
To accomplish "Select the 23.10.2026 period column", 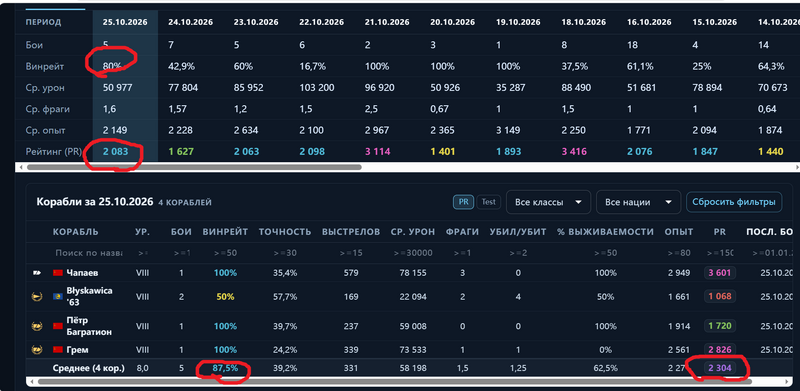I will pyautogui.click(x=256, y=22).
